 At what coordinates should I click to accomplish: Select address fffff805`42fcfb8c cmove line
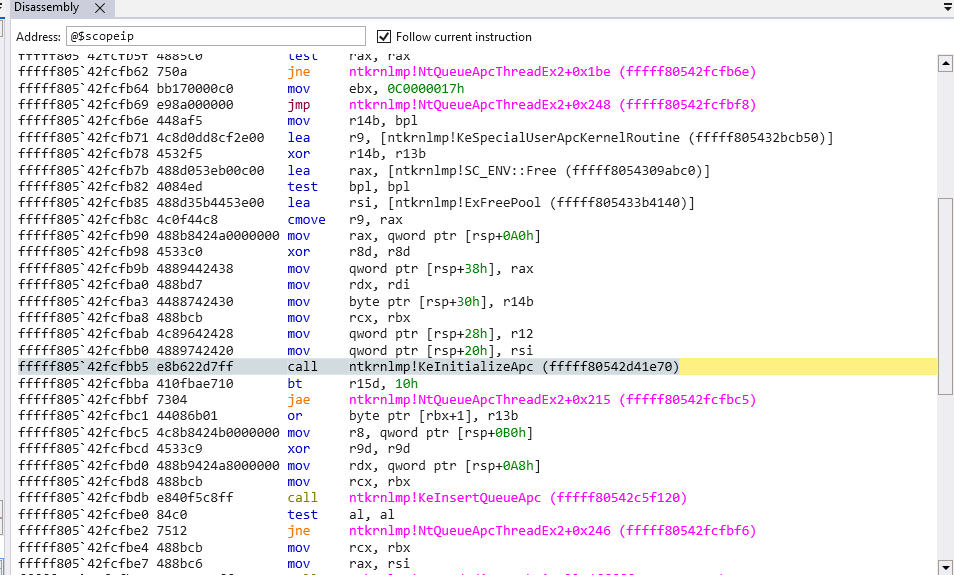click(150, 219)
